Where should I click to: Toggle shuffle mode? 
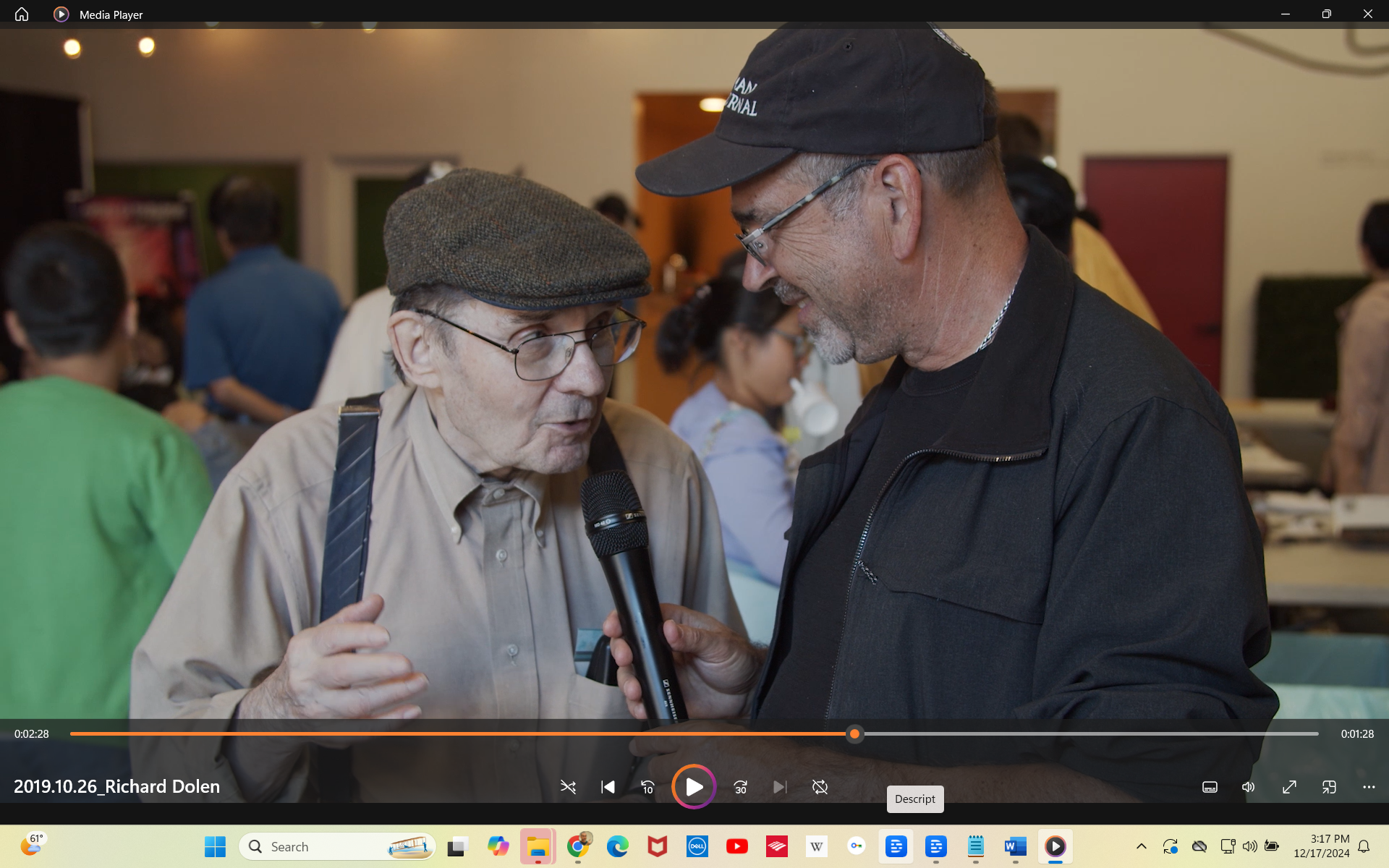coord(568,787)
